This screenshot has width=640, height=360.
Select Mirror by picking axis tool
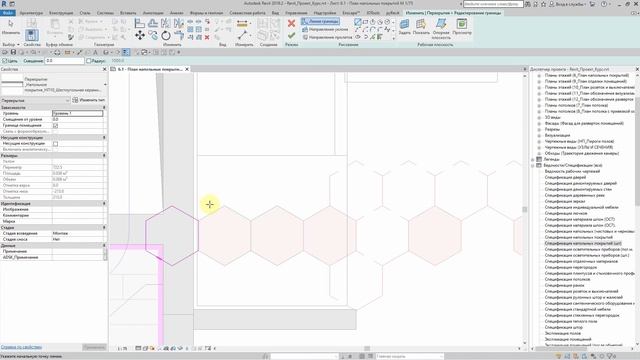tap(166, 23)
